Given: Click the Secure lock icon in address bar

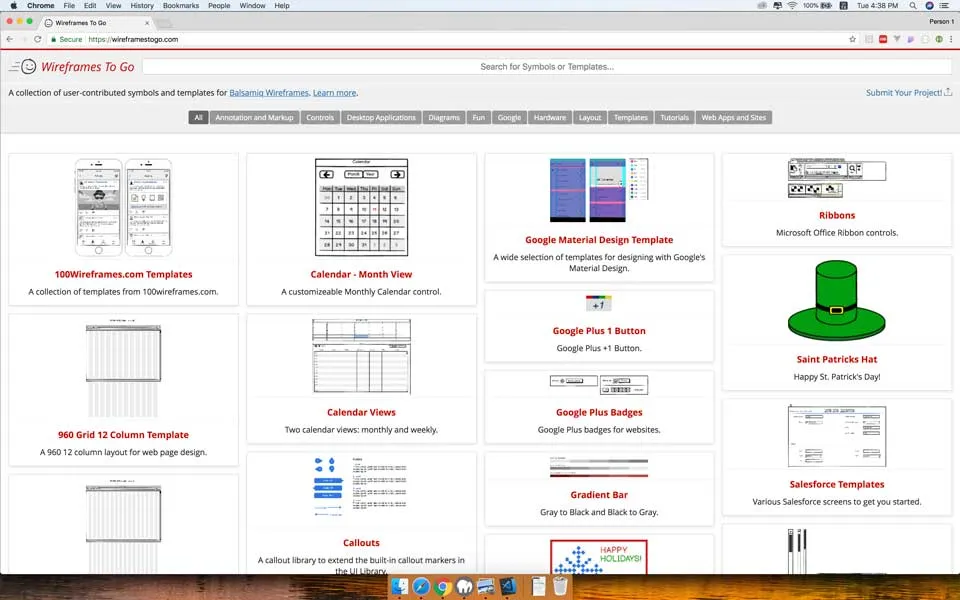Looking at the screenshot, I should coord(54,39).
